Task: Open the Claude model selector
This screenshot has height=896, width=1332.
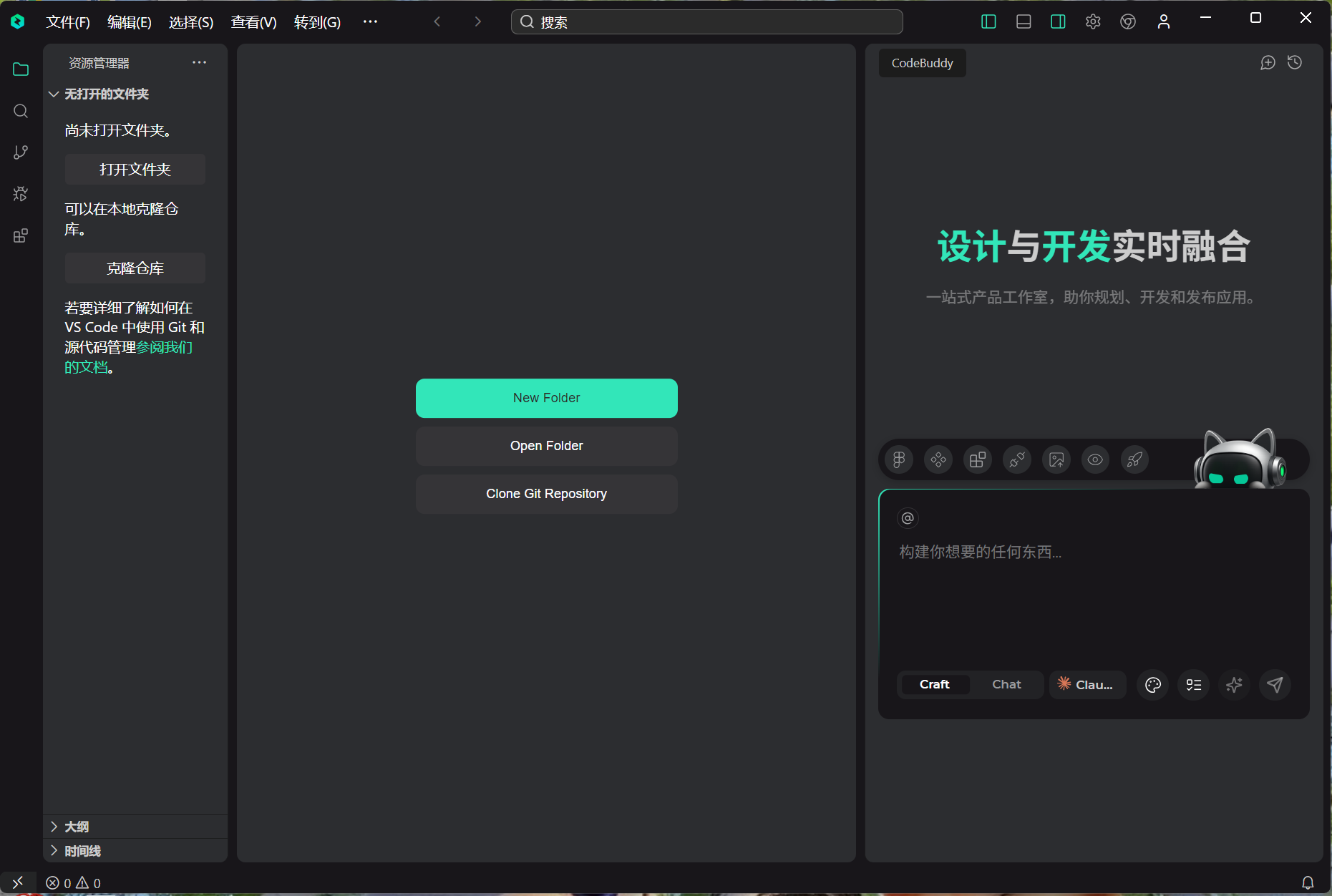Action: (x=1087, y=684)
